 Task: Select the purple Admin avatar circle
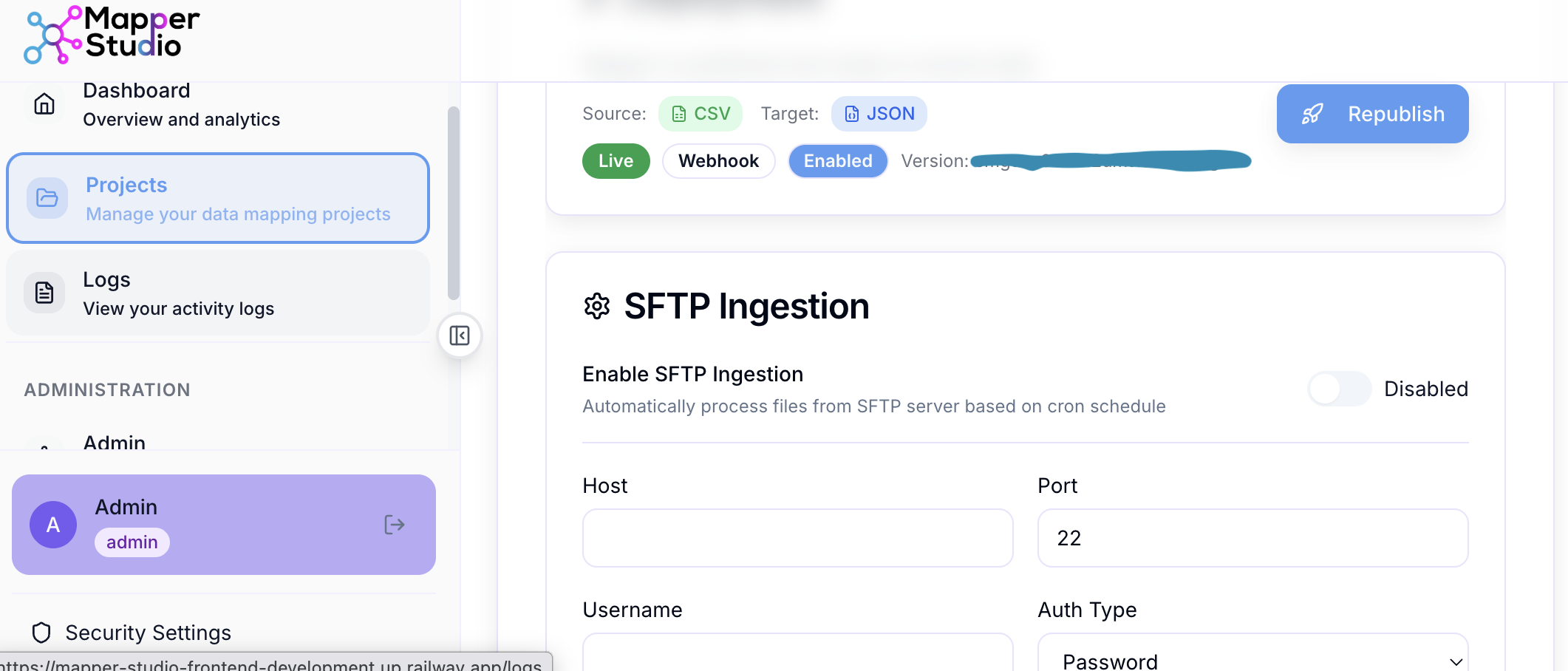52,525
